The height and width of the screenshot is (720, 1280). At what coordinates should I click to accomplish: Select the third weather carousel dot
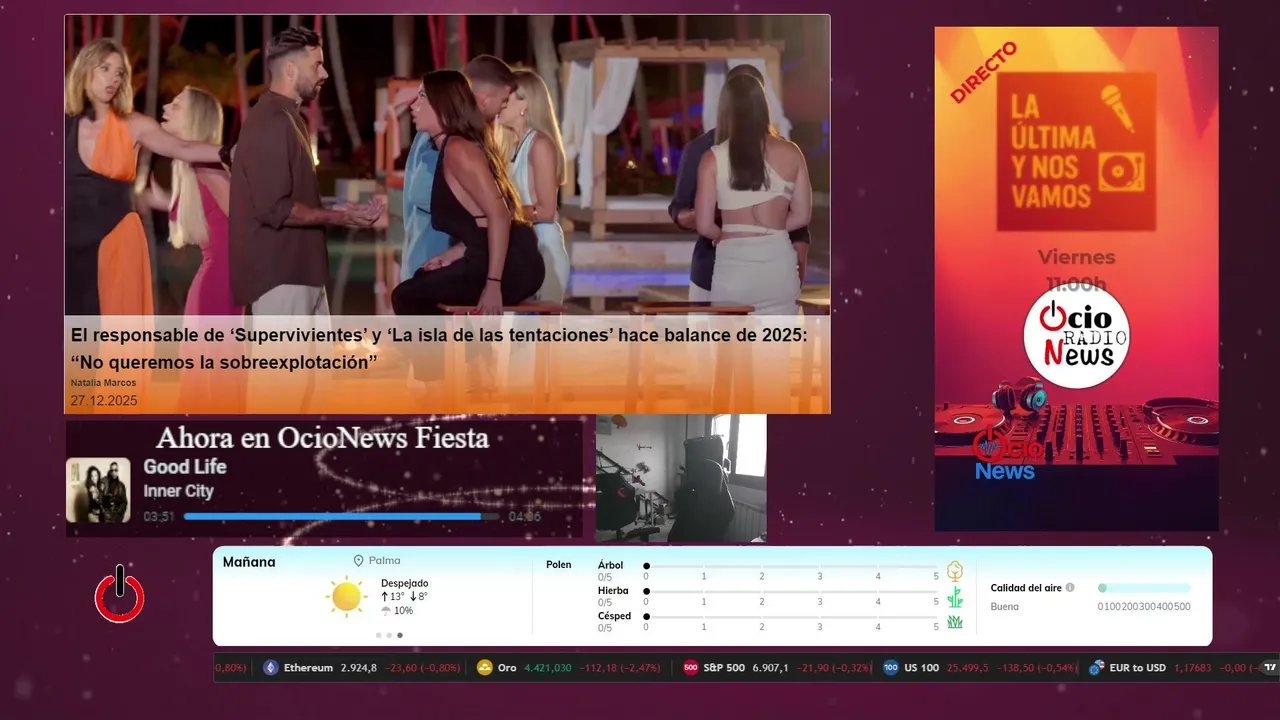tap(400, 635)
